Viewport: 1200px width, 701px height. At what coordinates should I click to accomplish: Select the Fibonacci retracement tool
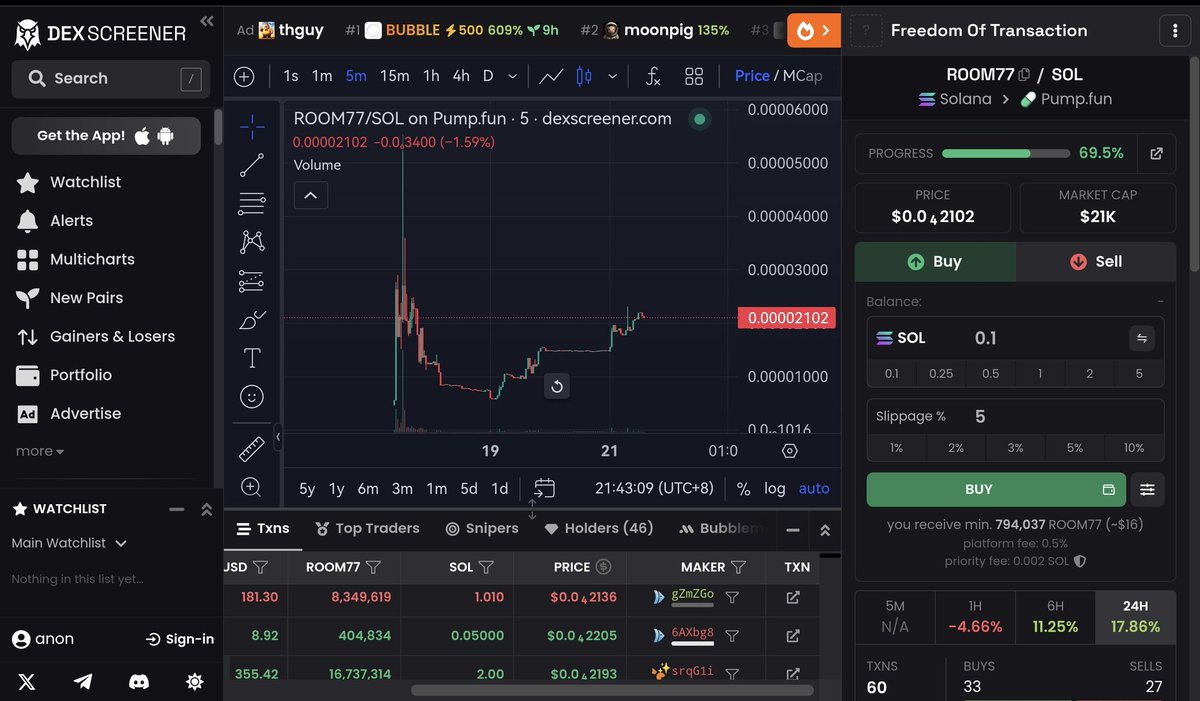point(252,204)
